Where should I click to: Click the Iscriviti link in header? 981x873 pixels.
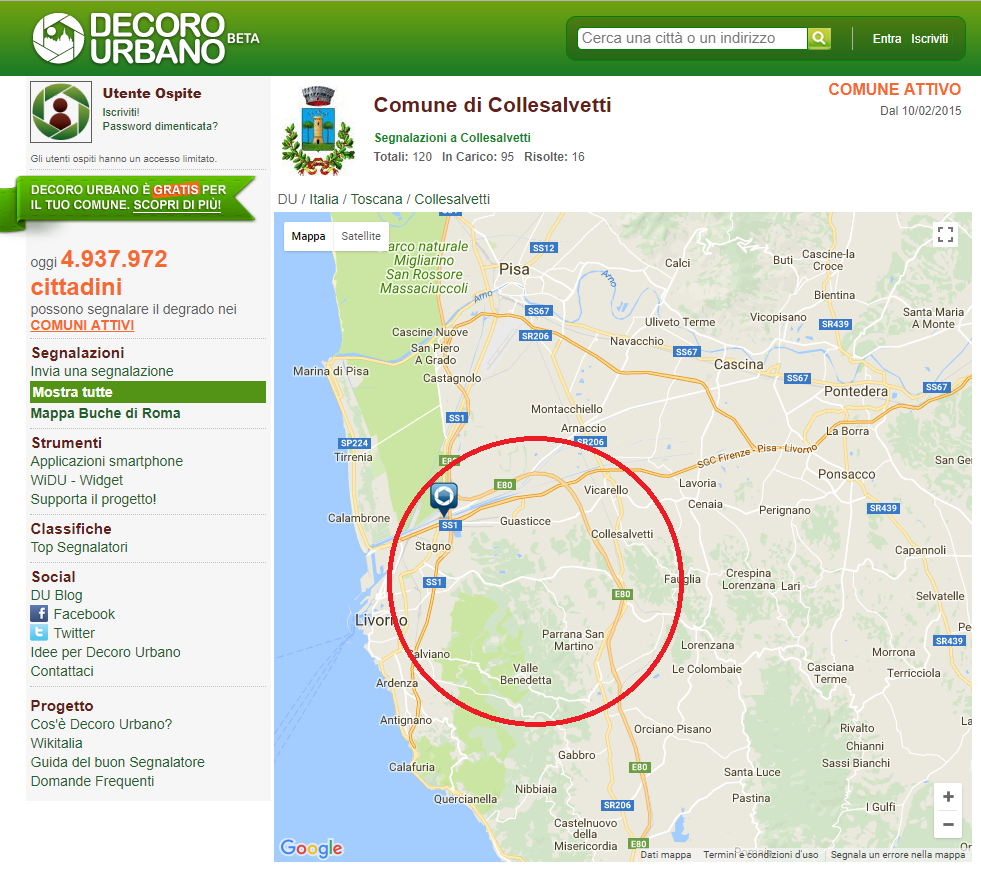point(929,39)
